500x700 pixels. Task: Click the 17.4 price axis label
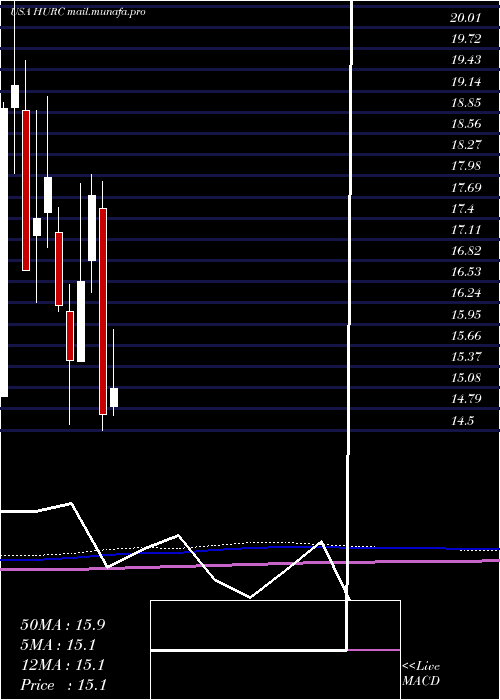click(x=462, y=208)
